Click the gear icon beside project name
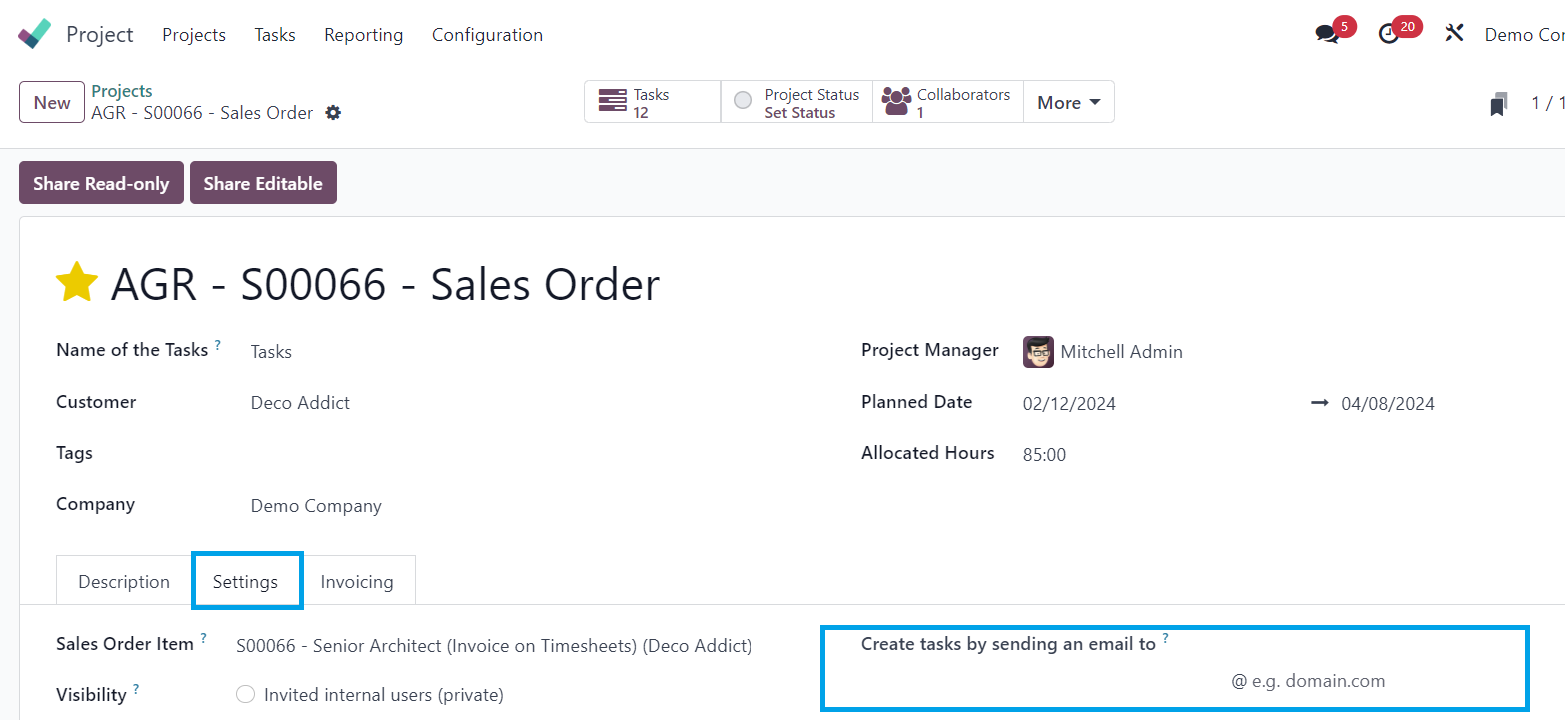Screen dimensions: 1565x720 (x=333, y=113)
